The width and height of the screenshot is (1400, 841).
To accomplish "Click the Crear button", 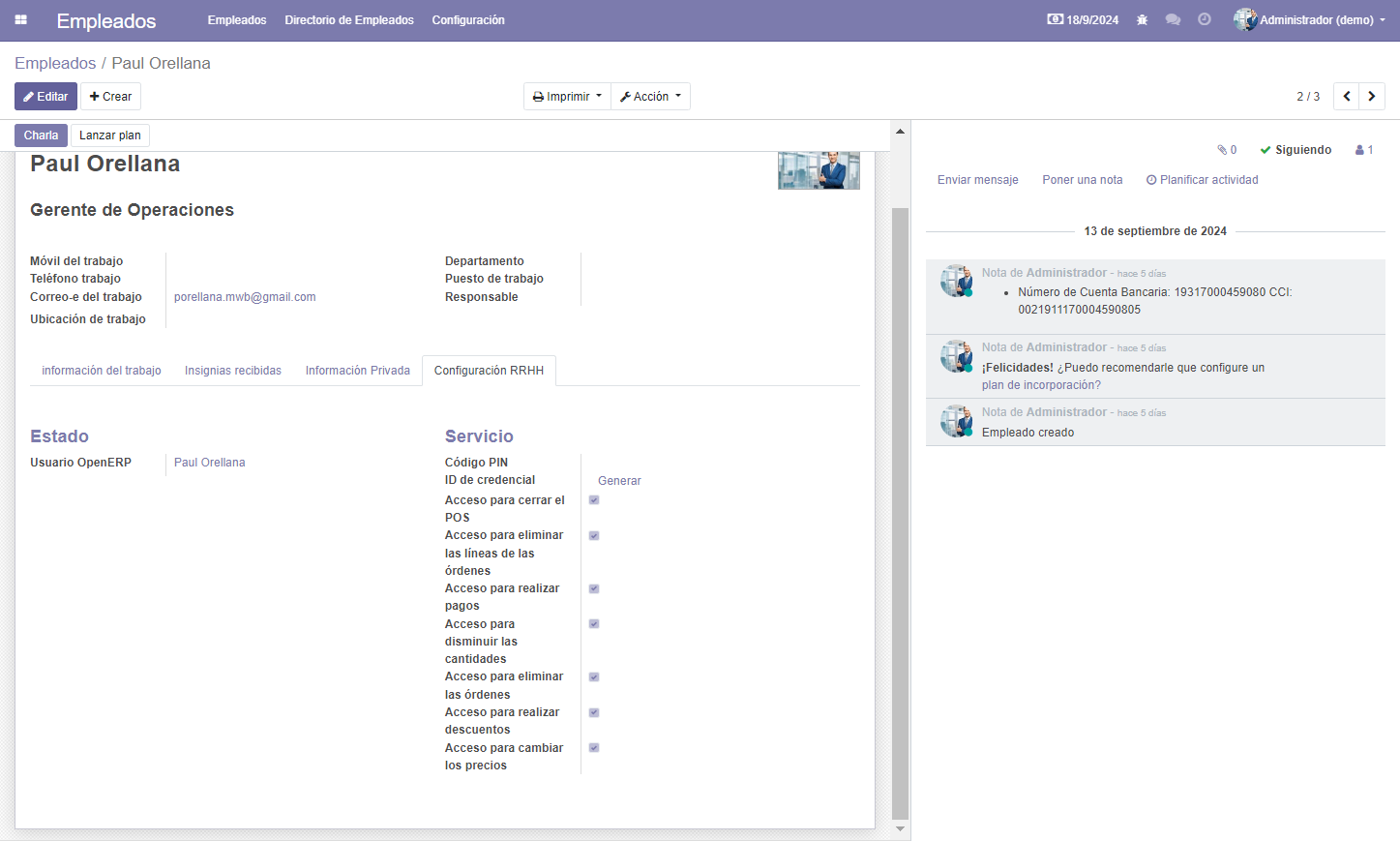I will click(110, 96).
